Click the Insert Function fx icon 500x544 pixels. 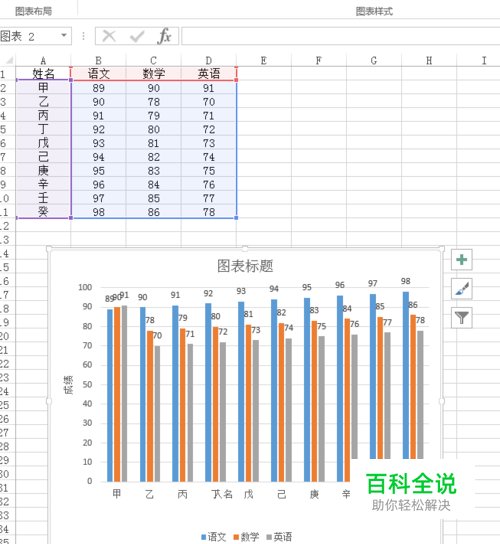tap(164, 36)
